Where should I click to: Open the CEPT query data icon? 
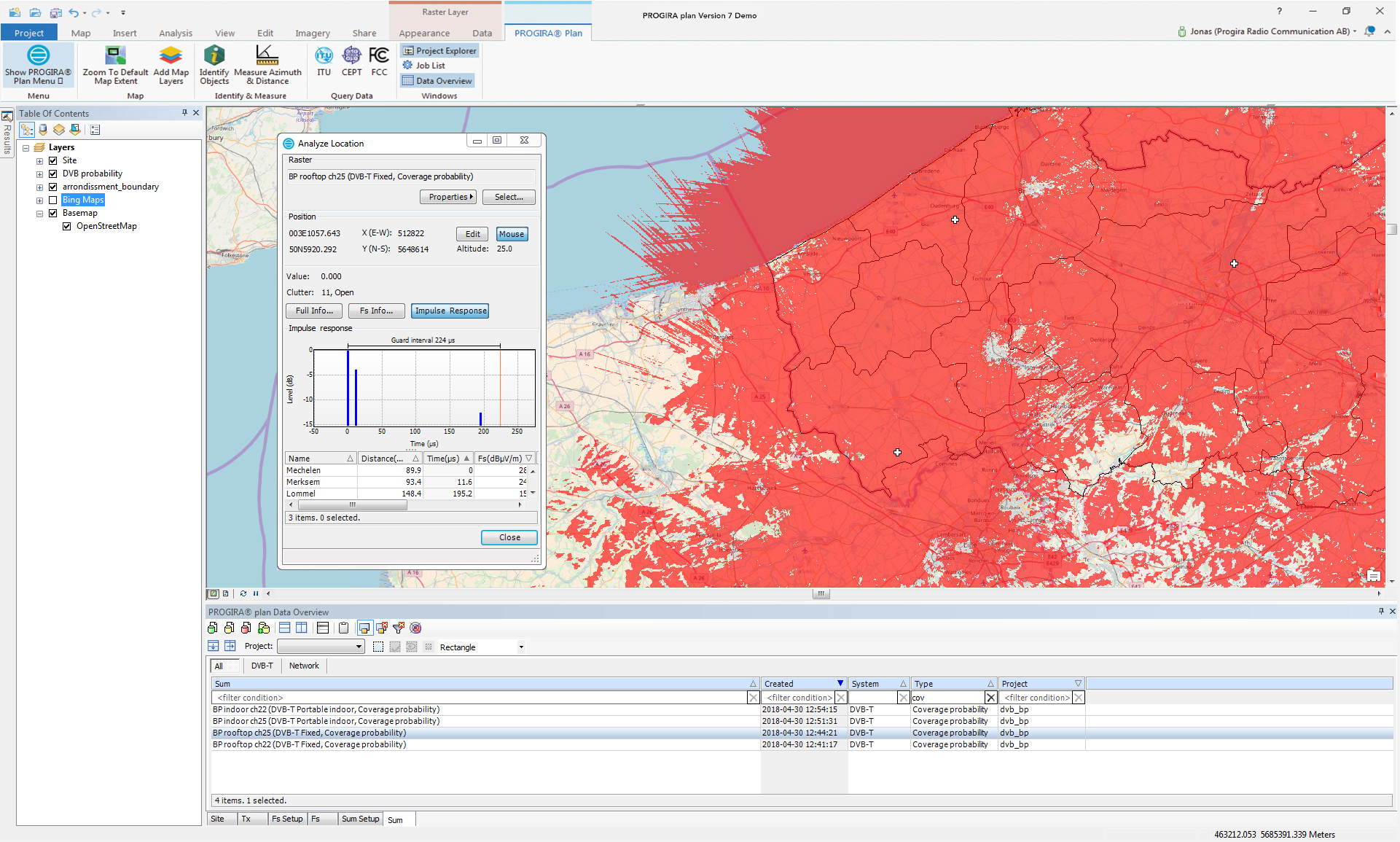coord(351,55)
